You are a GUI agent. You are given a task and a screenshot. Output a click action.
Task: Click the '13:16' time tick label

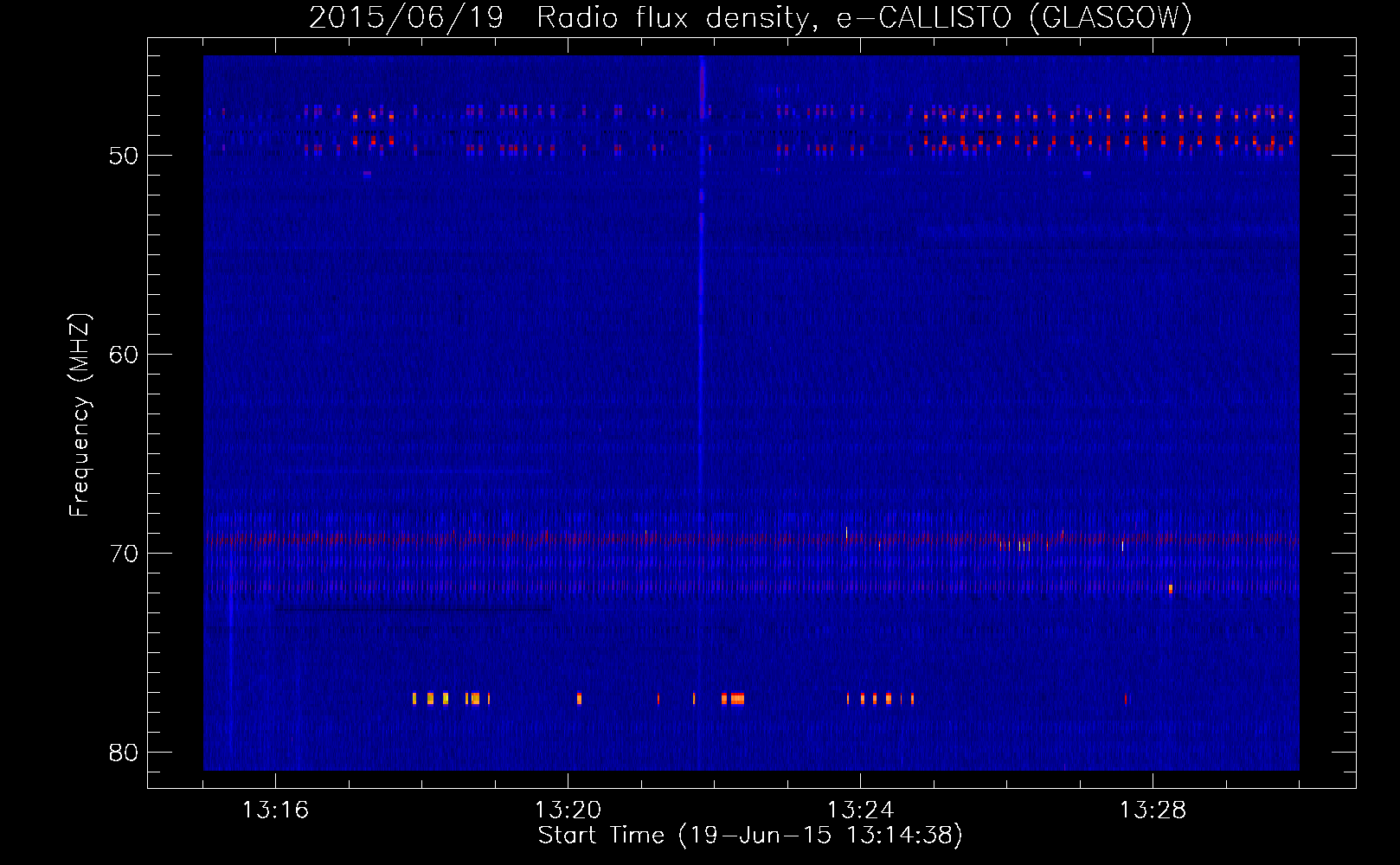275,811
